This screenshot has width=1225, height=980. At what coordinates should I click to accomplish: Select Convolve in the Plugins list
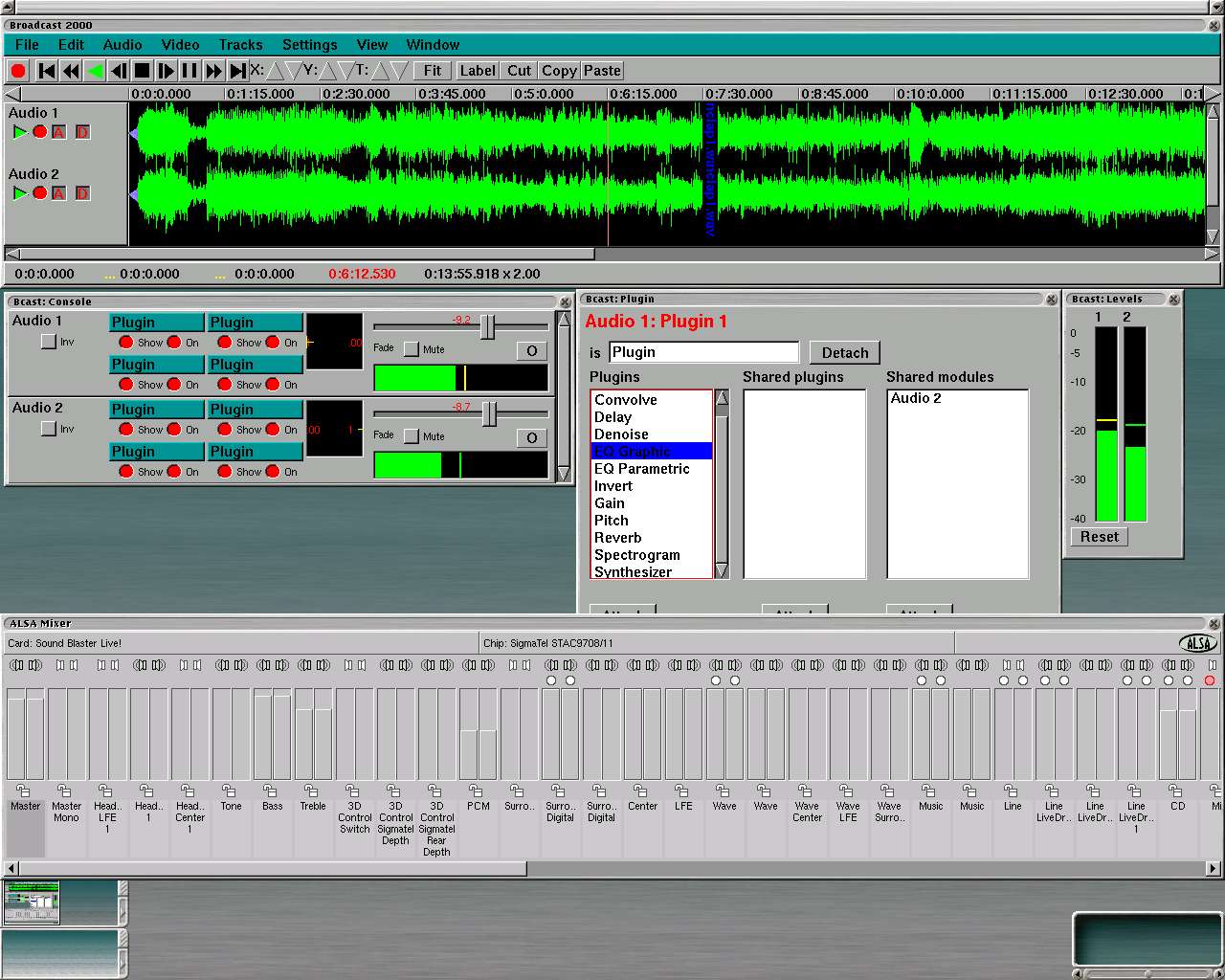coord(651,400)
